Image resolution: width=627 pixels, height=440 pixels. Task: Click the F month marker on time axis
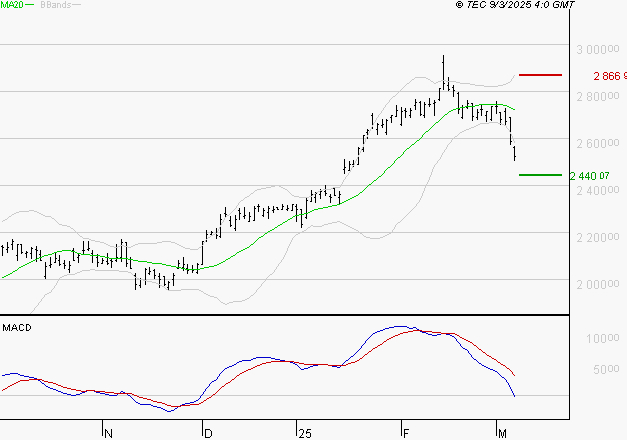406,434
